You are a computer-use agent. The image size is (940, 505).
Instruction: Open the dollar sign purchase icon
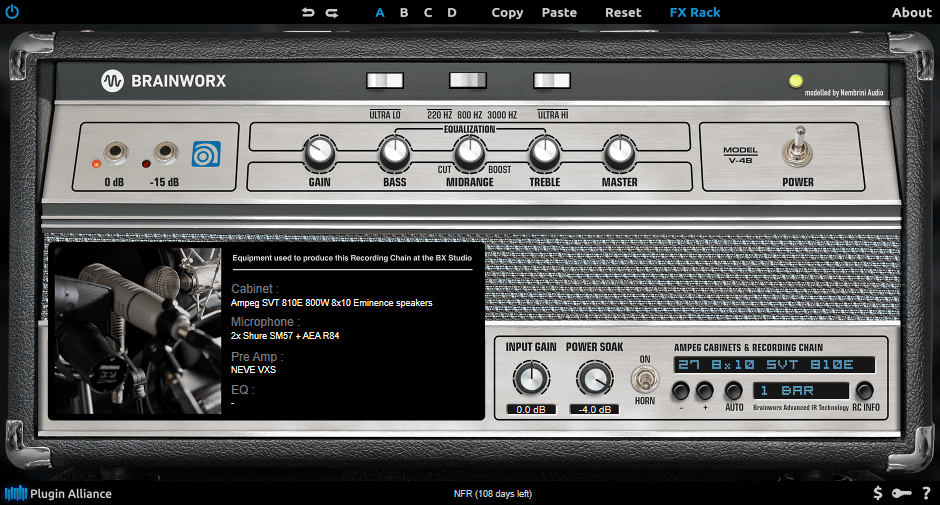click(878, 493)
